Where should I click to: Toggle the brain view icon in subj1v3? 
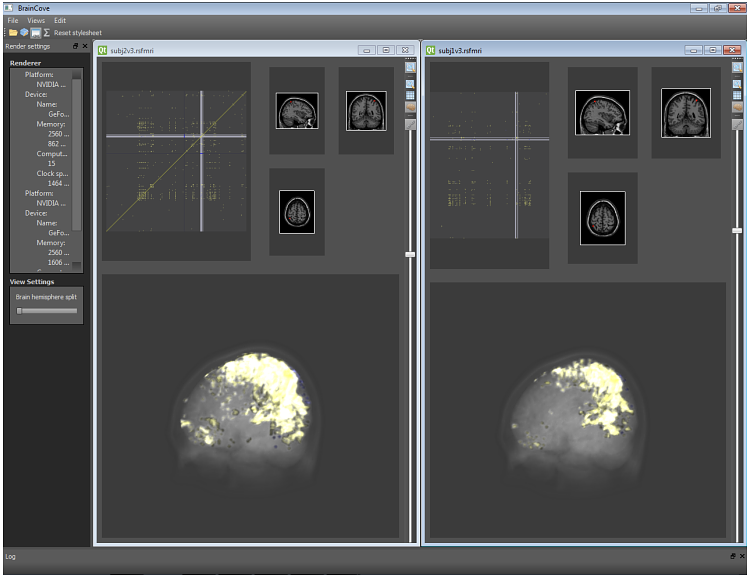737,107
